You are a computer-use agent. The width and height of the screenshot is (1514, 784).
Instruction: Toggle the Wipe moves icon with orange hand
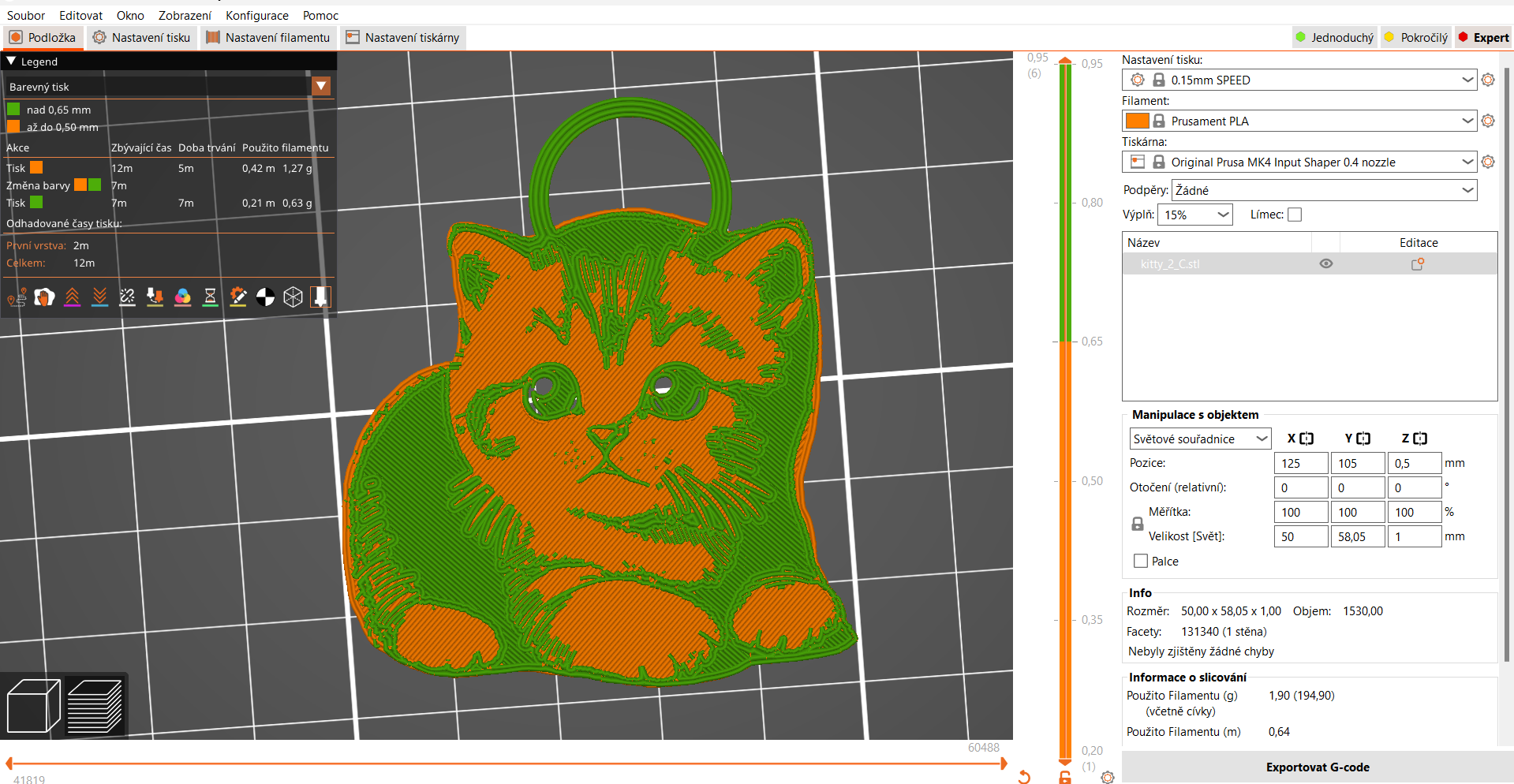pos(44,297)
